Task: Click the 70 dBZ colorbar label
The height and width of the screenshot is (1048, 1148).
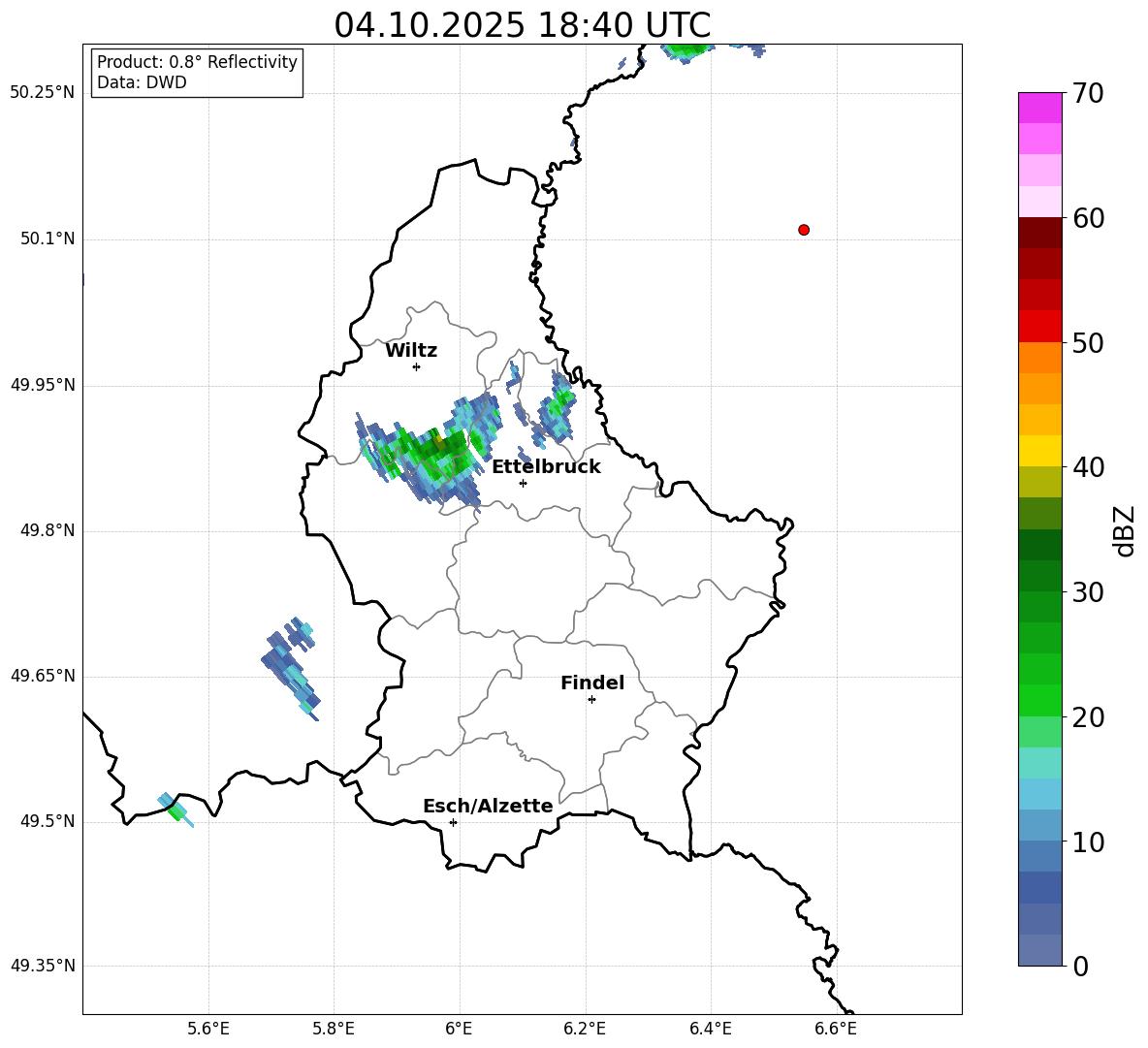Action: [1088, 93]
